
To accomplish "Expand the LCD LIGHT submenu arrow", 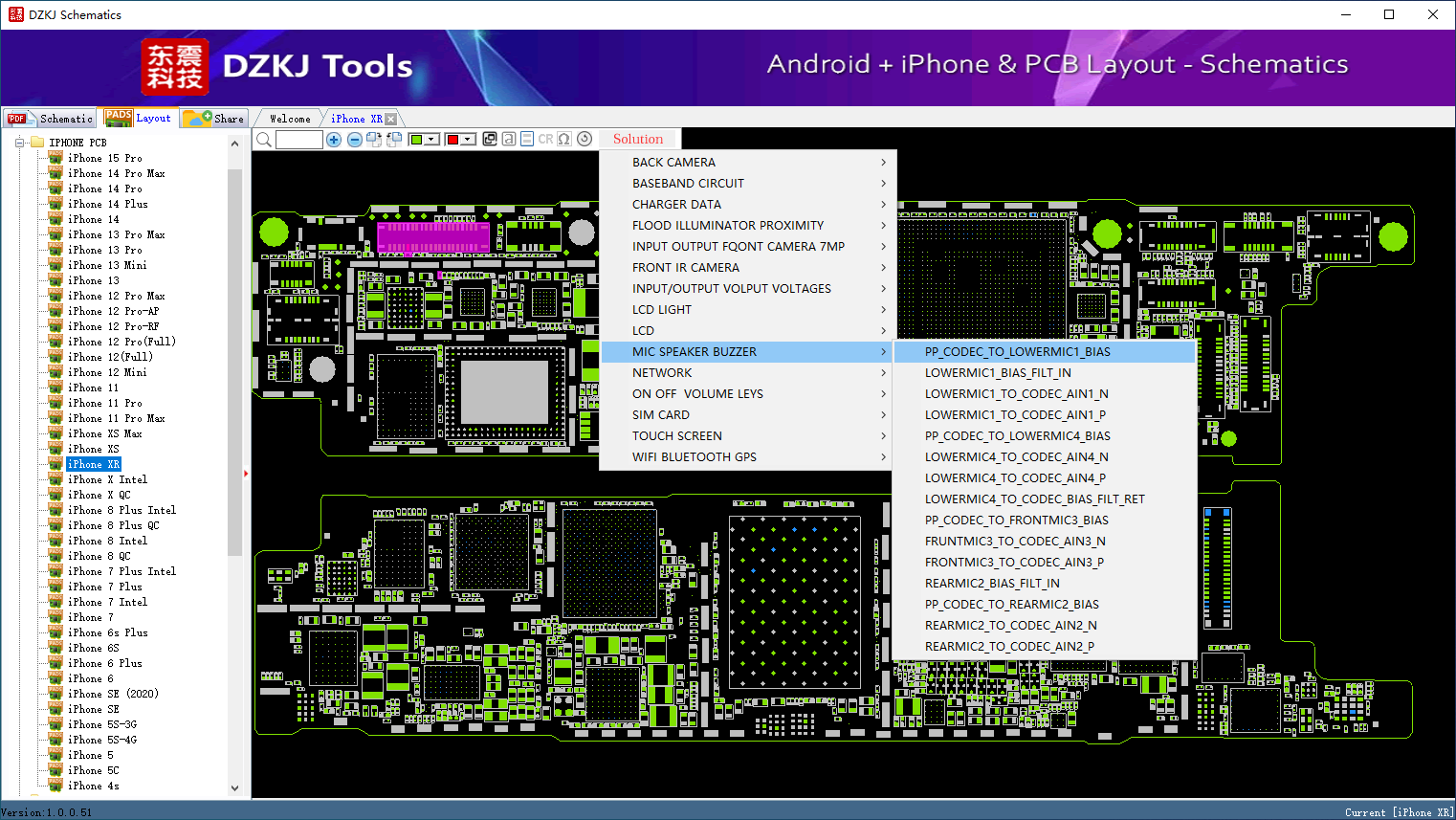I will [883, 310].
